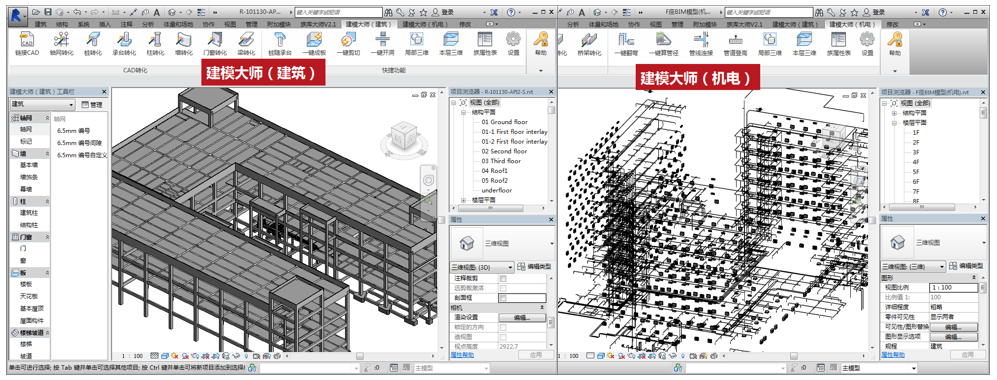Screen dimensions: 997x380
Task: Activate the 一键成板 slab tool
Action: click(314, 43)
